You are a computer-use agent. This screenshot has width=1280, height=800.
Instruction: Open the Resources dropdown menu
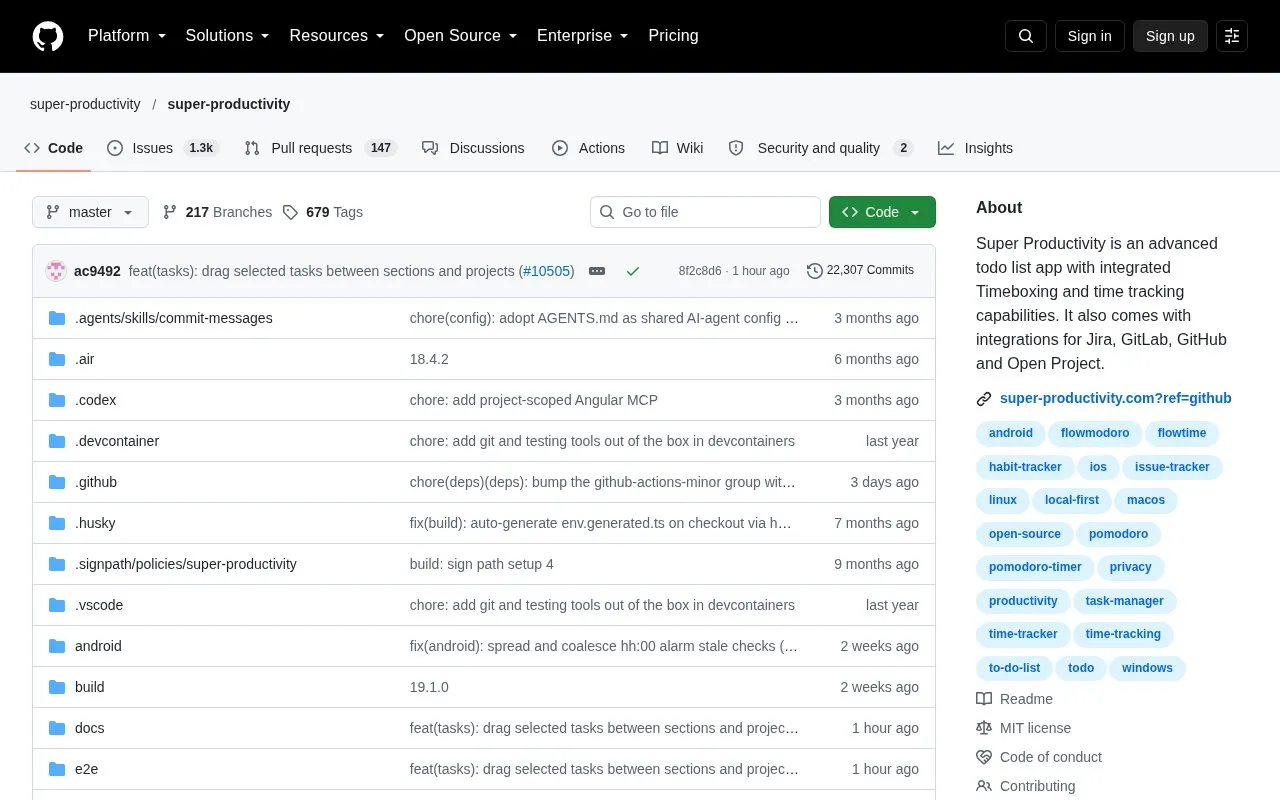point(337,36)
